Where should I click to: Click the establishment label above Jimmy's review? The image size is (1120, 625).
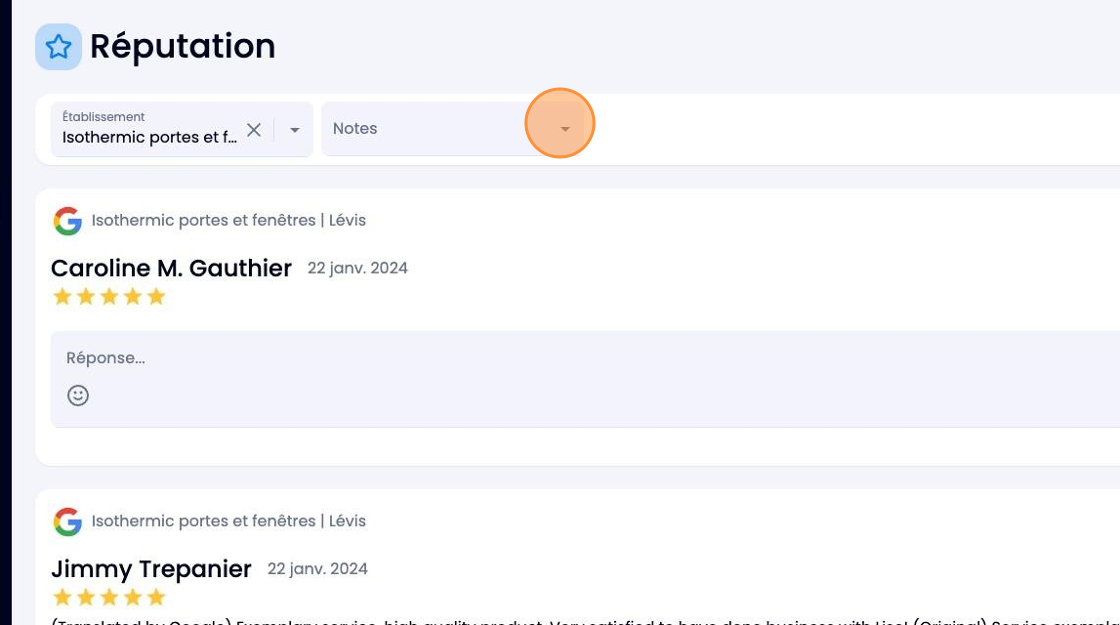point(229,521)
